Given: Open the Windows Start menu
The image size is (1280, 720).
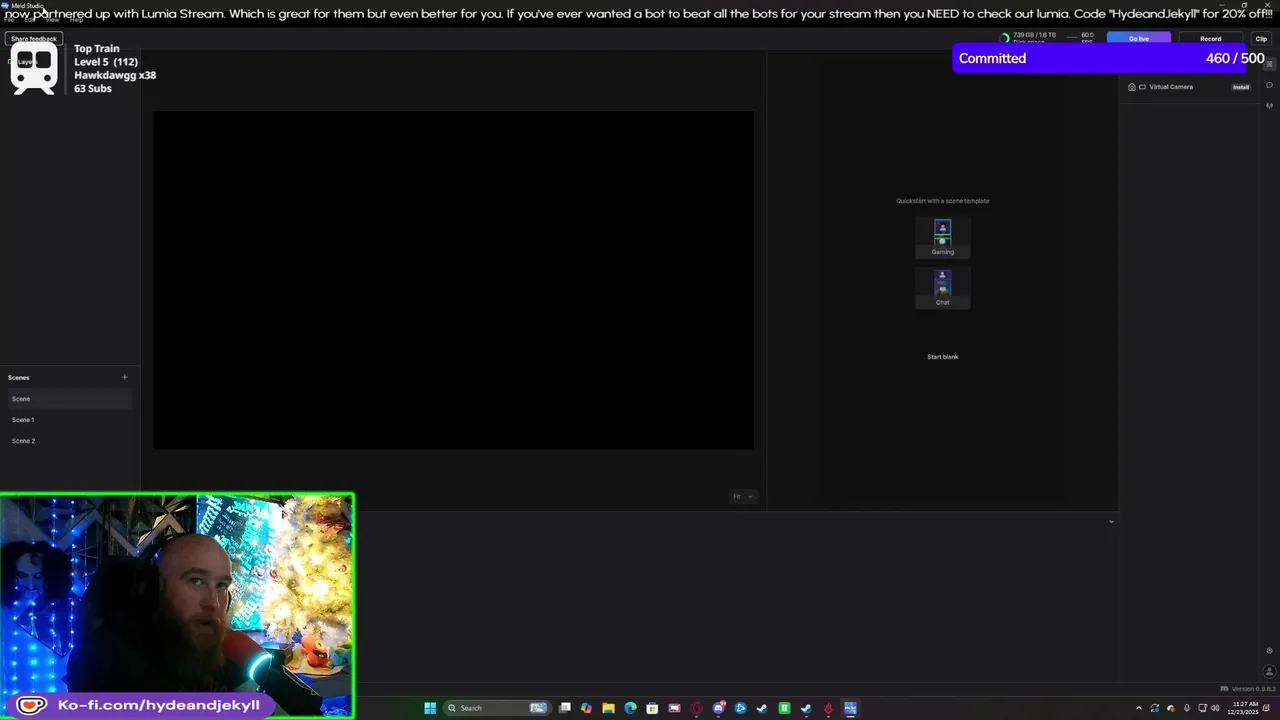Looking at the screenshot, I should 430,708.
